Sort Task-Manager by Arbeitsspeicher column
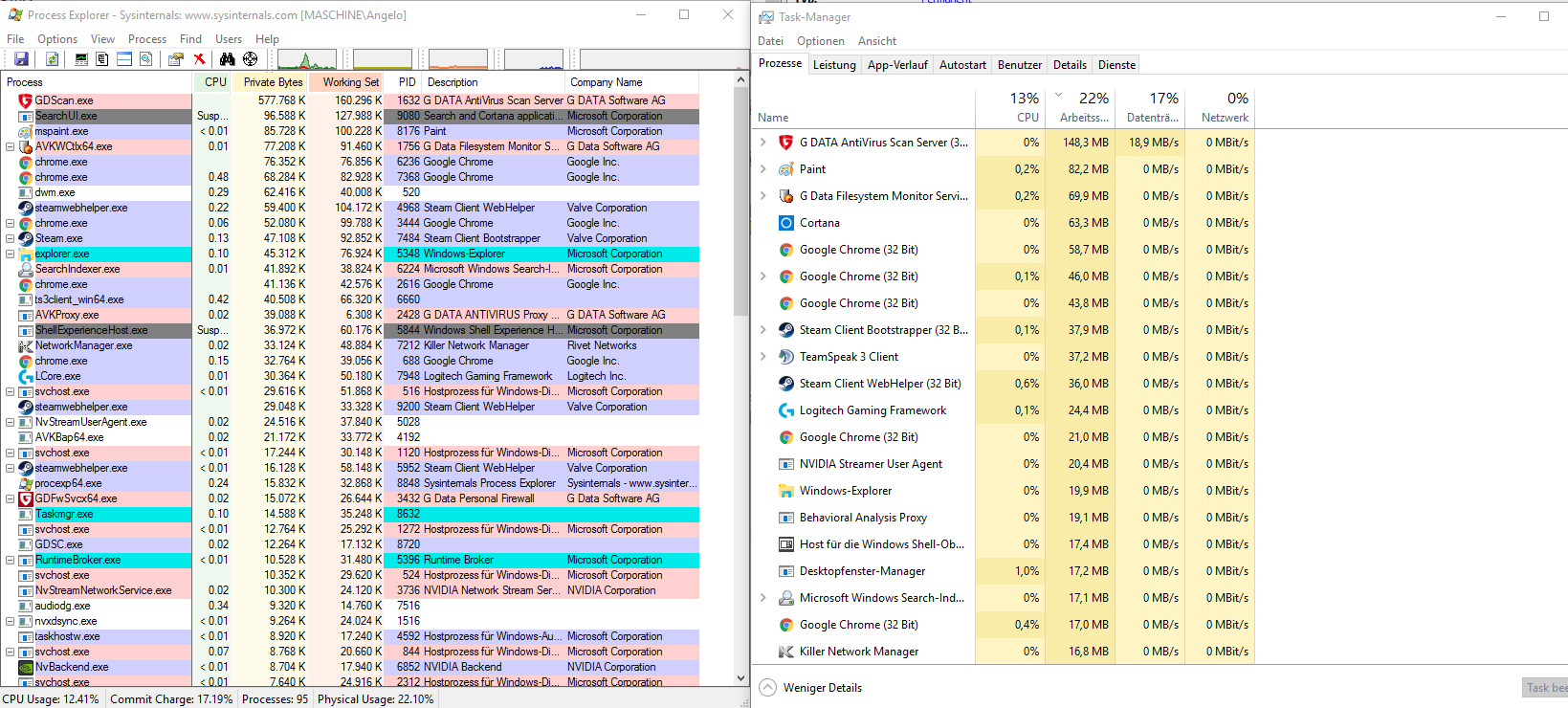 click(1082, 108)
